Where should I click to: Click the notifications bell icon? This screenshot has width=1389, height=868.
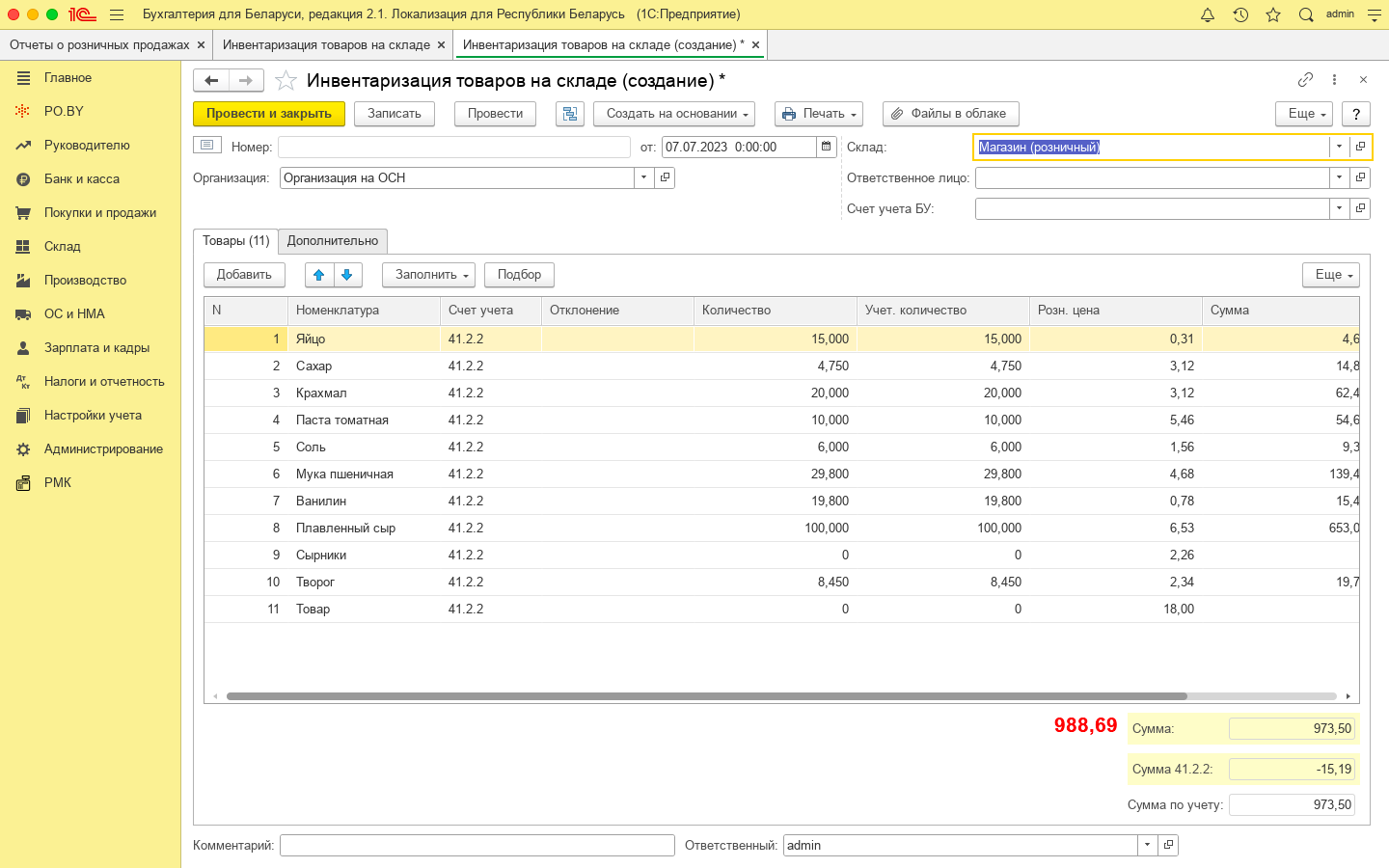tap(1207, 14)
